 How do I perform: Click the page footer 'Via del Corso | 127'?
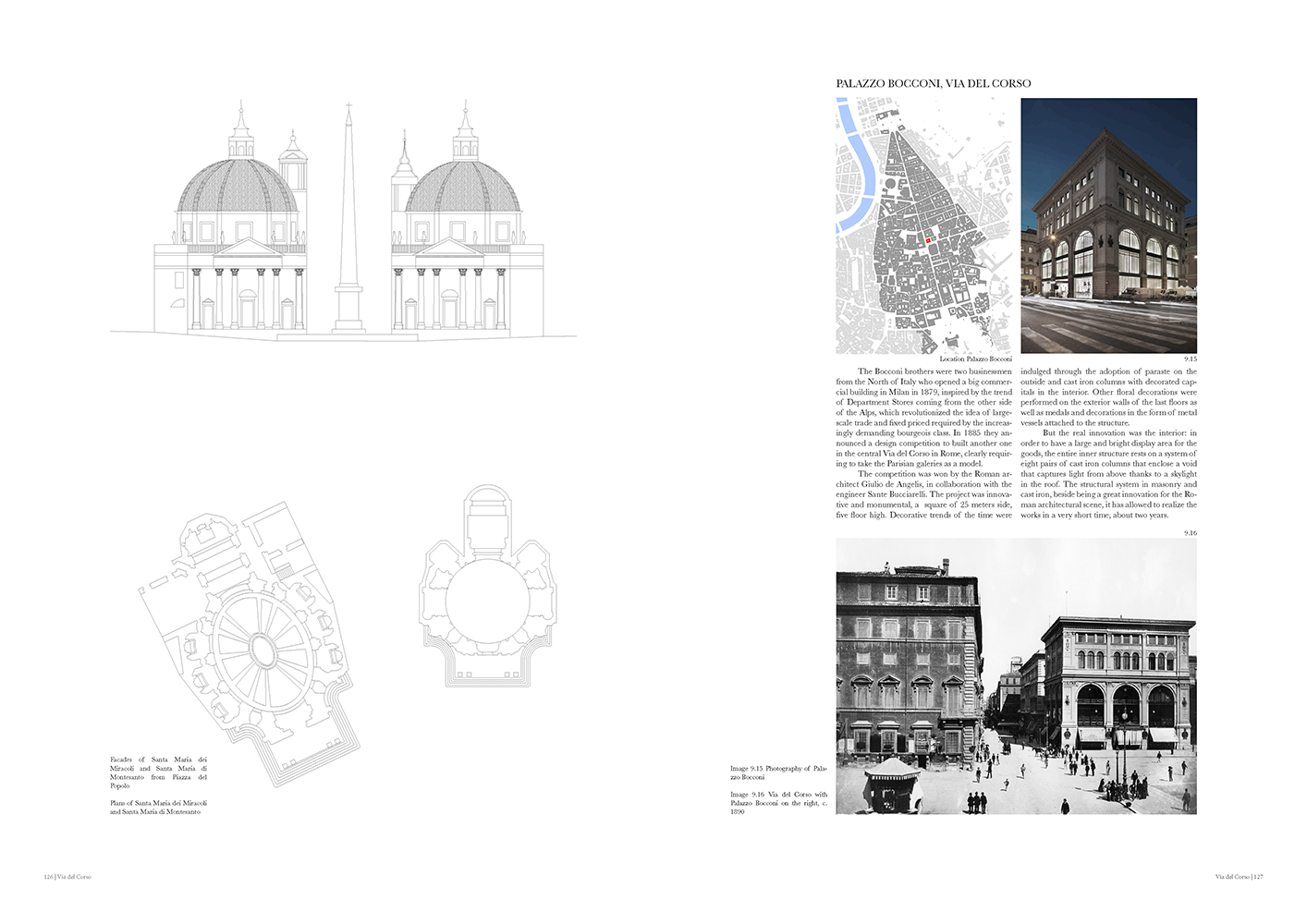[x=1239, y=876]
